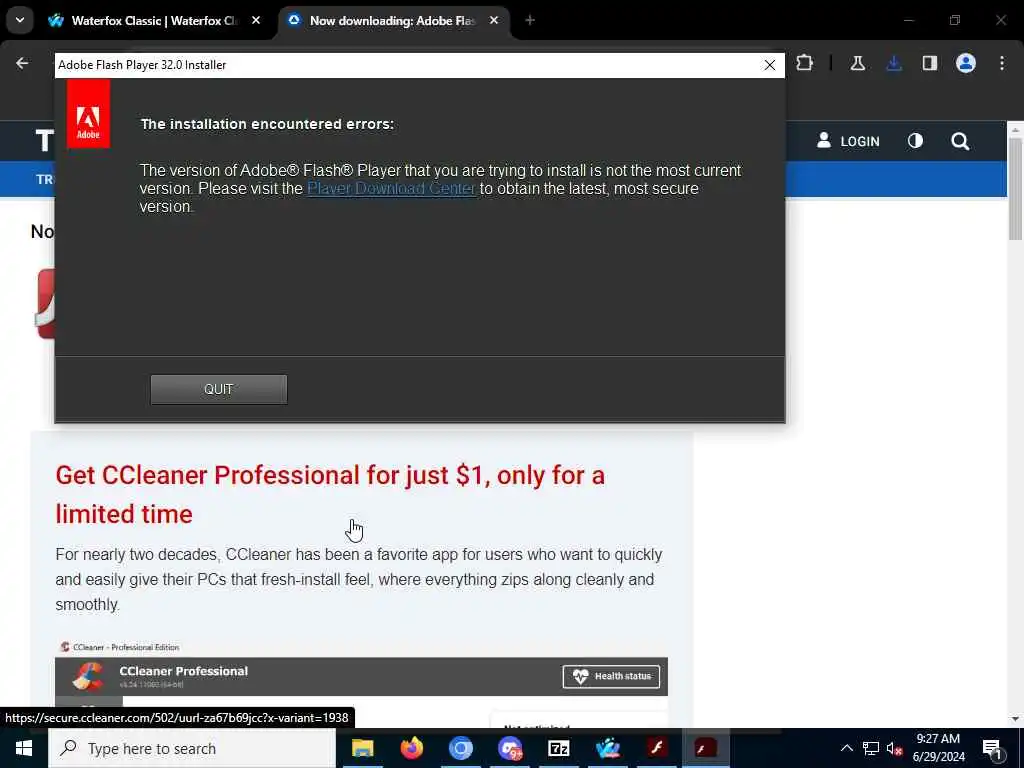Click the CCleaner Professional $1 headline
1024x768 pixels.
coord(330,494)
